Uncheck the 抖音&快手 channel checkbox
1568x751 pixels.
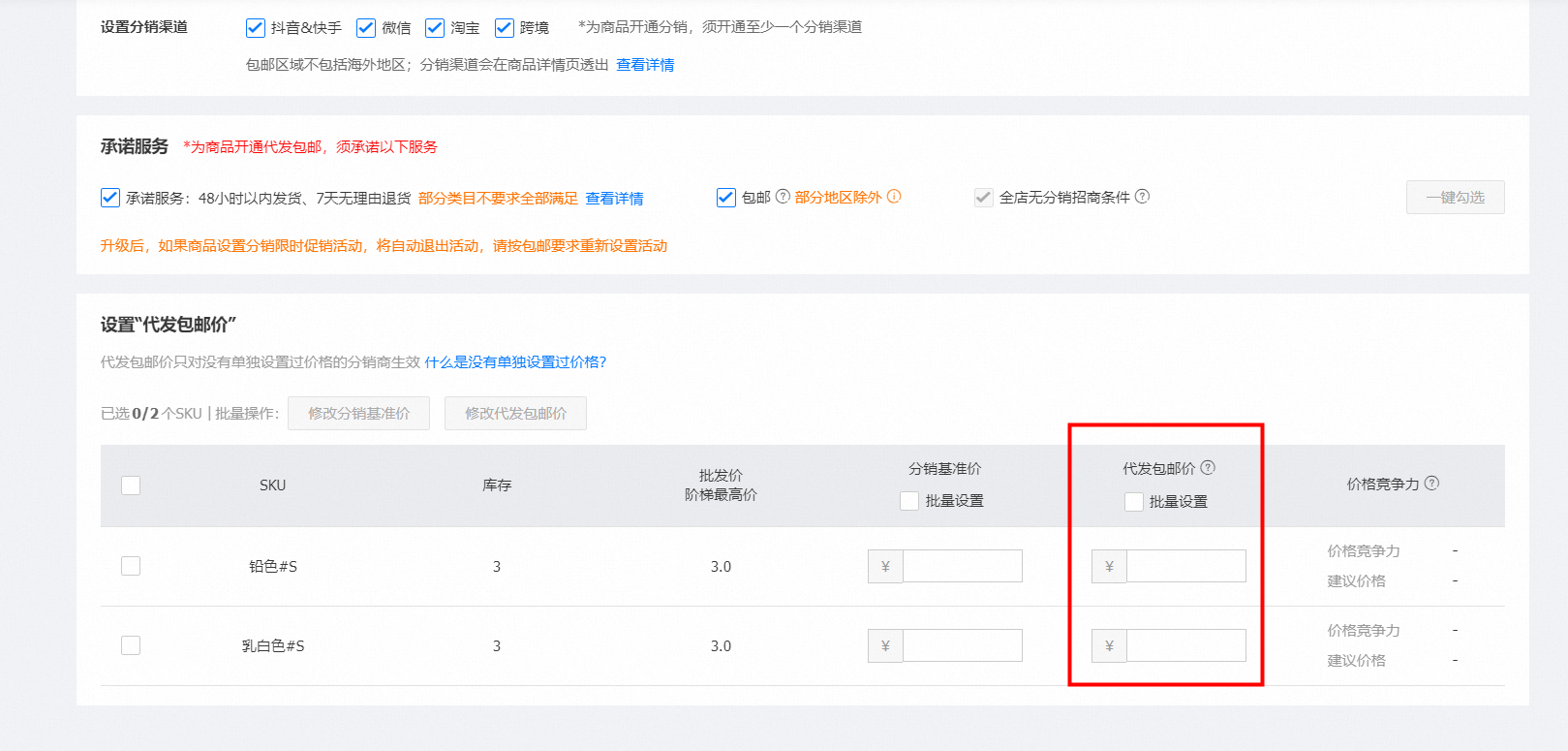coord(256,28)
